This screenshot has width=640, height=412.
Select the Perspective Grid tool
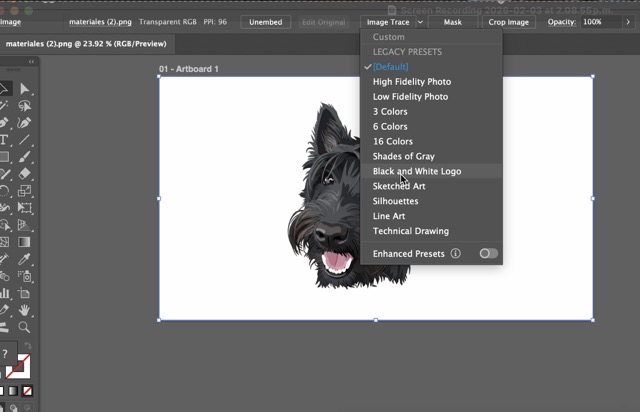(x=24, y=225)
